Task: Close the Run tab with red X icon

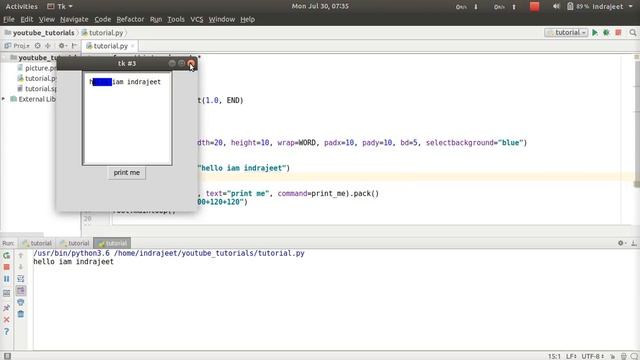Action: (7, 320)
